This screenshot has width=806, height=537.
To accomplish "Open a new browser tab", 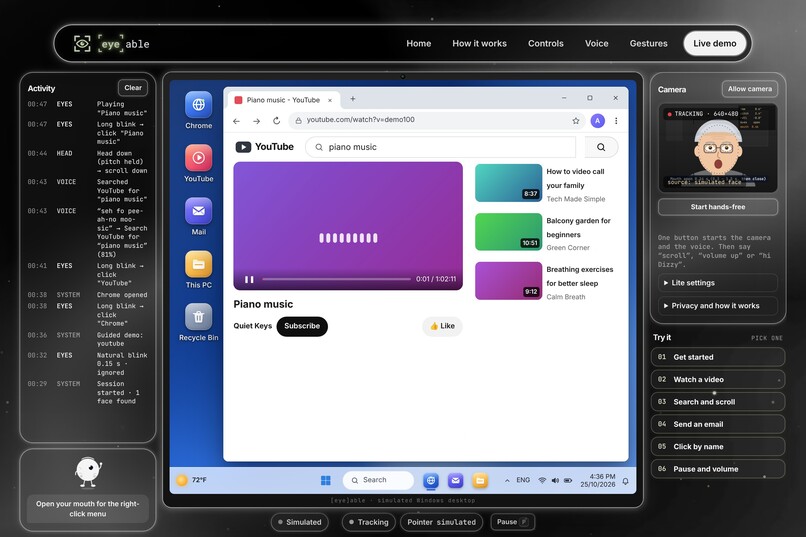I will [x=353, y=99].
